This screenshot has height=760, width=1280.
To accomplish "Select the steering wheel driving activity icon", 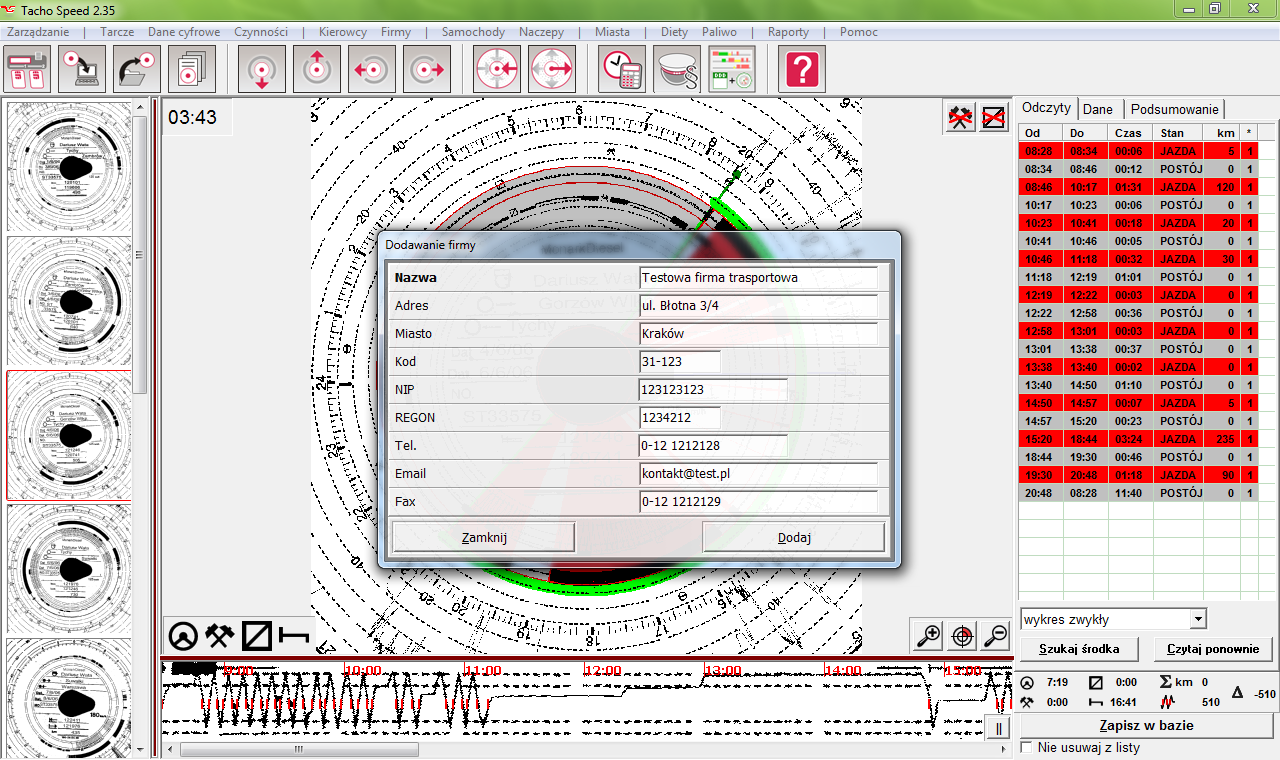I will 182,635.
